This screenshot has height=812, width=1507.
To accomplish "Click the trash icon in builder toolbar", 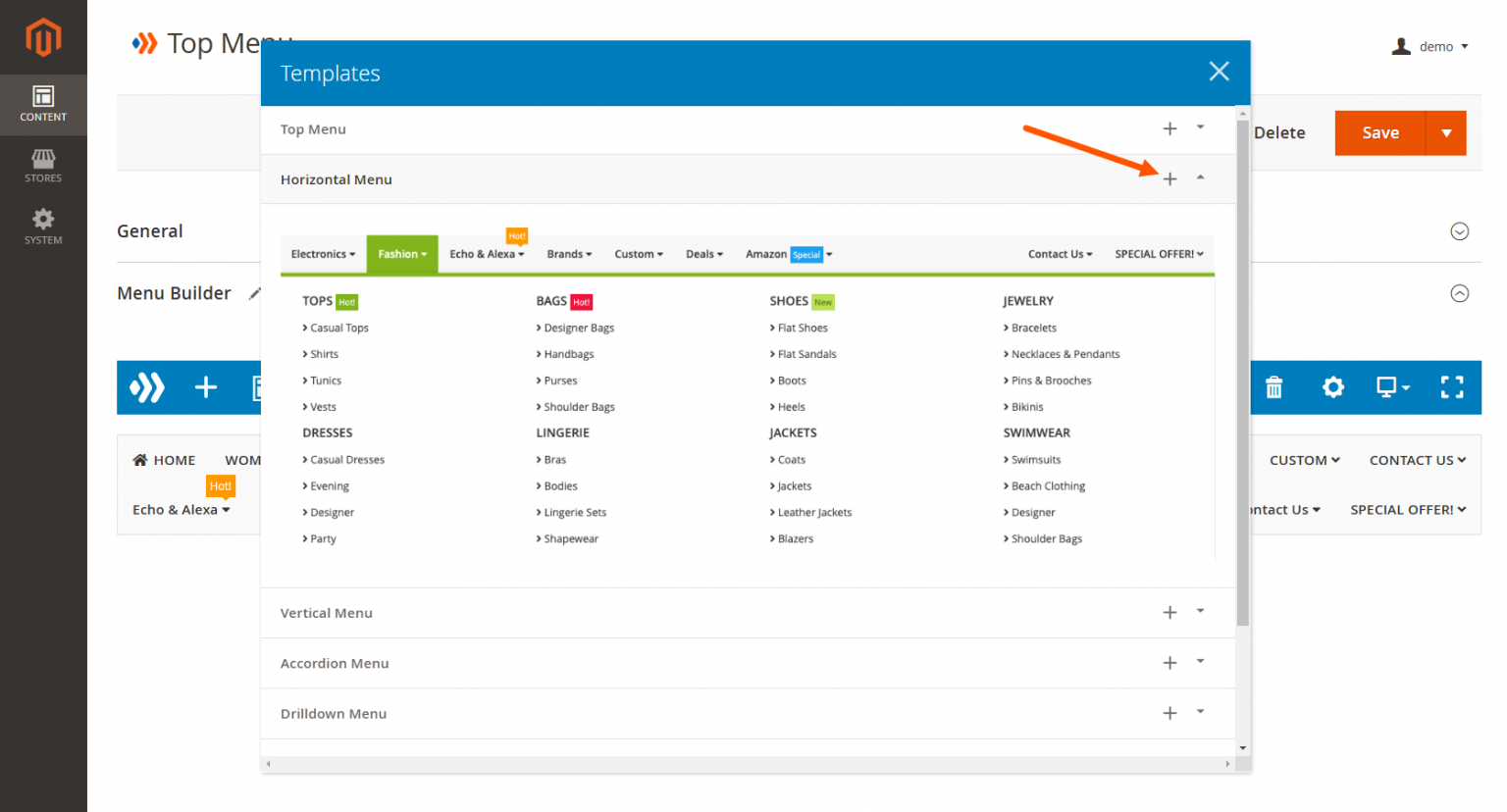I will 1273,387.
